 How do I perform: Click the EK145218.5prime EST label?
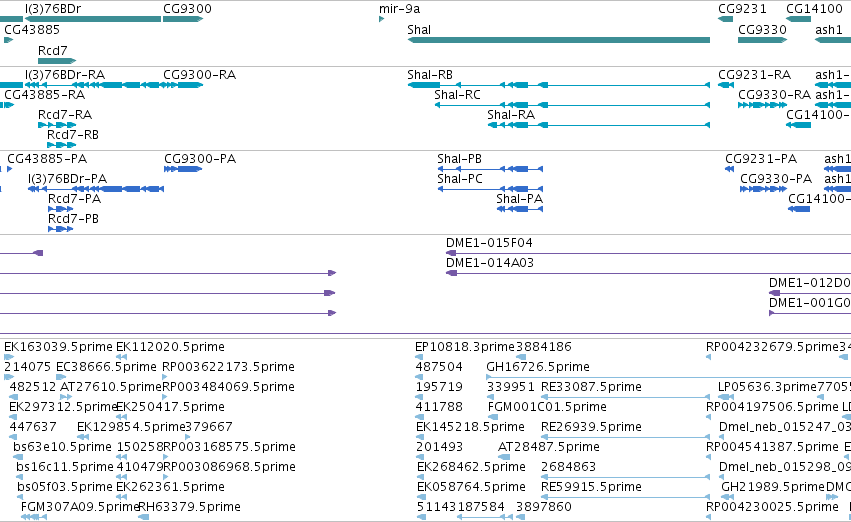470,427
